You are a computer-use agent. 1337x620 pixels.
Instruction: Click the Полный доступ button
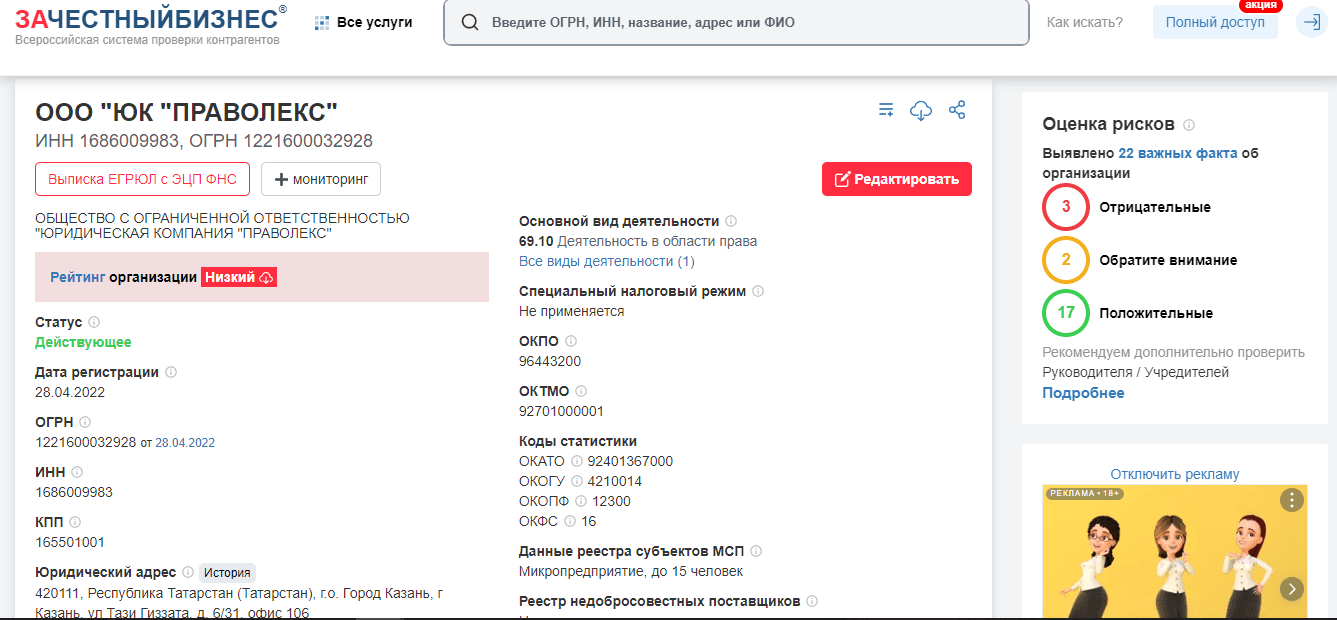click(1214, 22)
